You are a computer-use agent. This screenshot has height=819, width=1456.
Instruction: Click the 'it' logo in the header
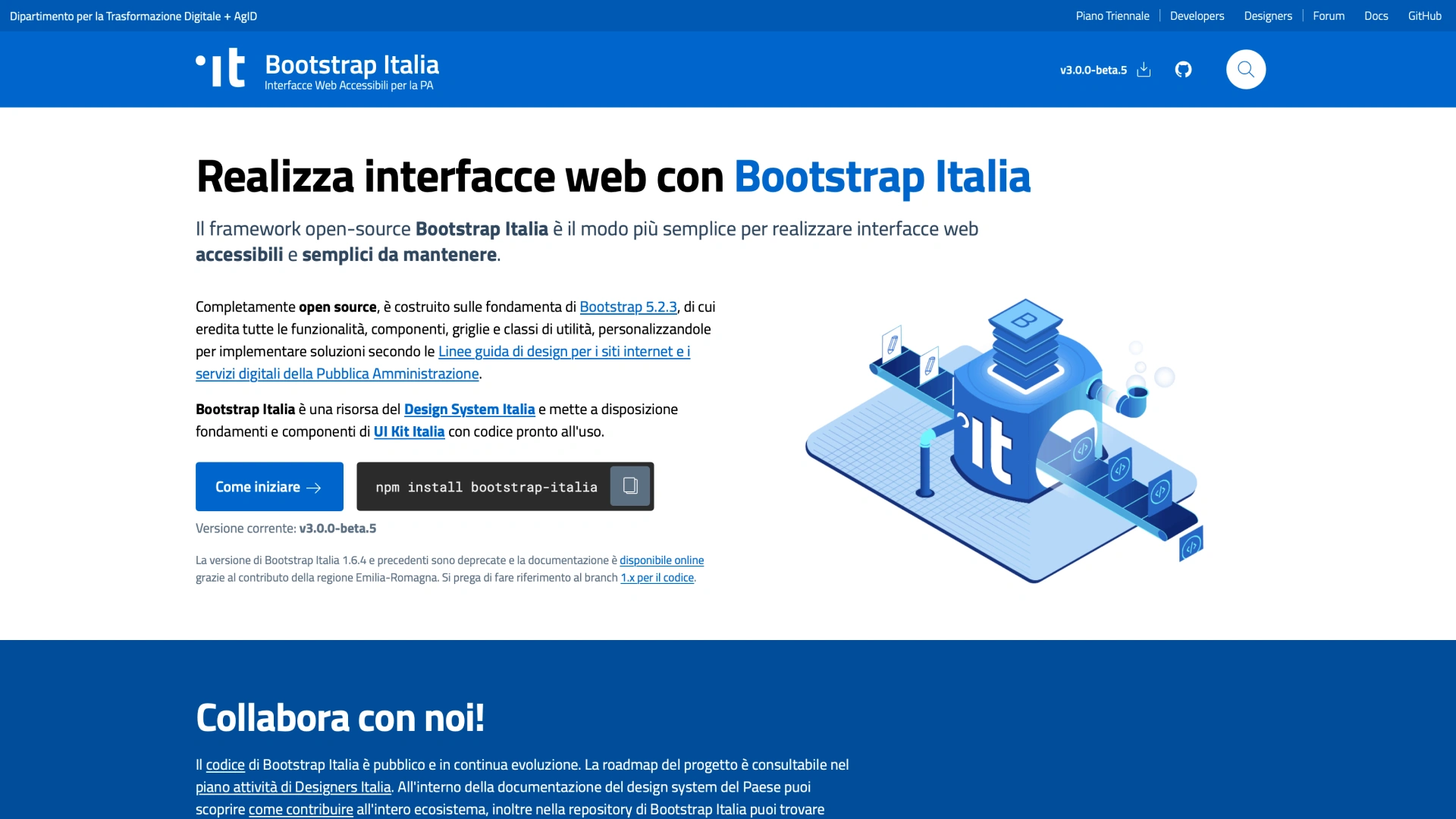coord(221,68)
